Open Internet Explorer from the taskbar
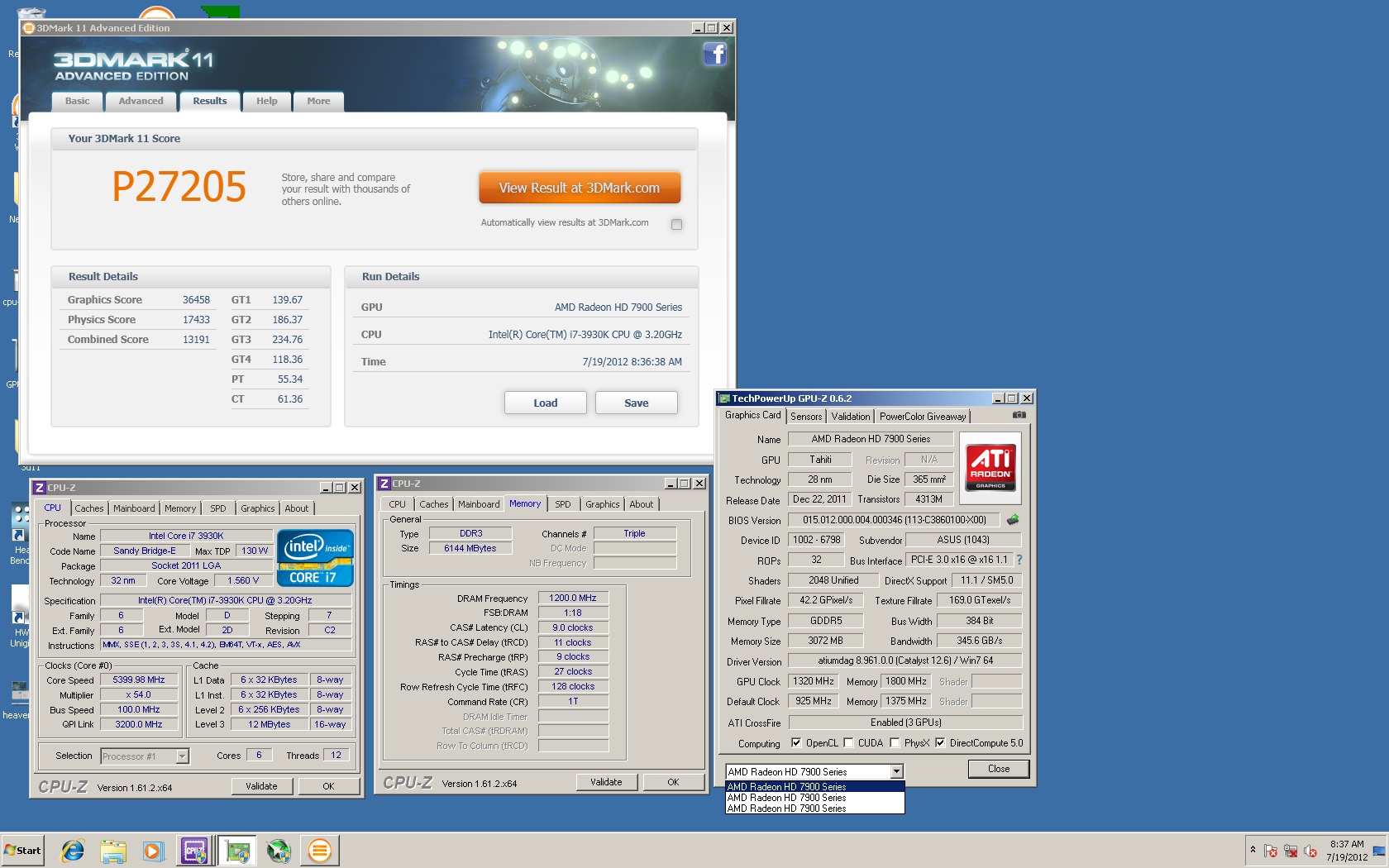Screen dimensions: 1389x868 tap(73, 851)
